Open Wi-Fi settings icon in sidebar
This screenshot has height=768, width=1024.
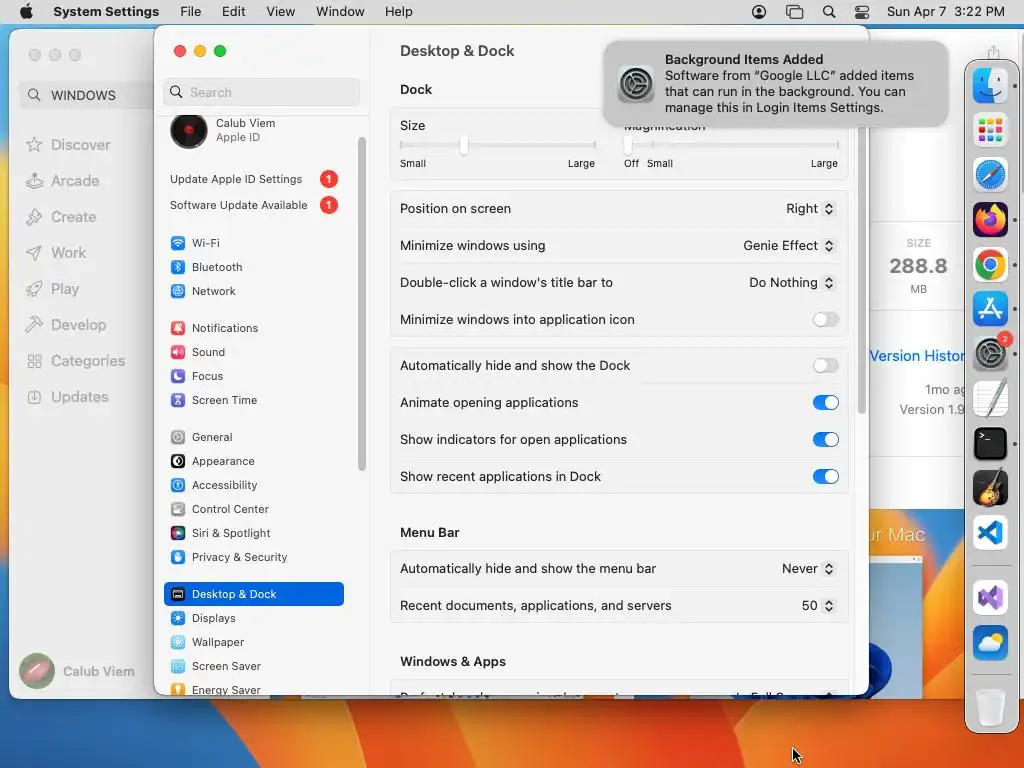pyautogui.click(x=178, y=243)
